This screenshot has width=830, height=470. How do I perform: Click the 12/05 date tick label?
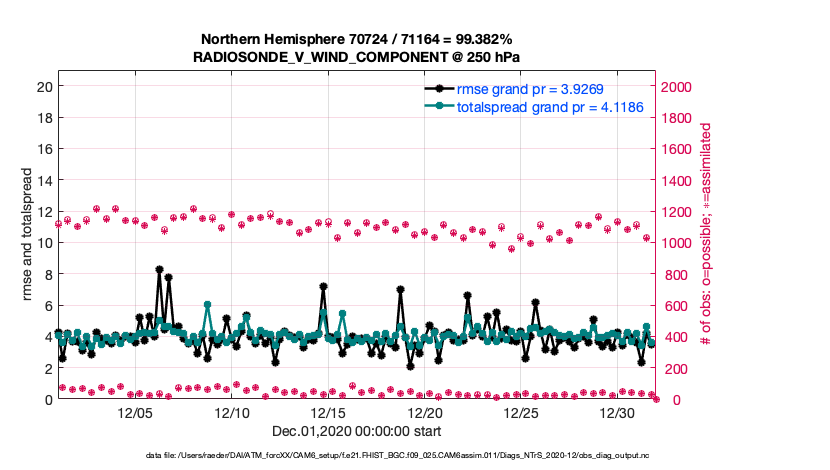point(135,412)
